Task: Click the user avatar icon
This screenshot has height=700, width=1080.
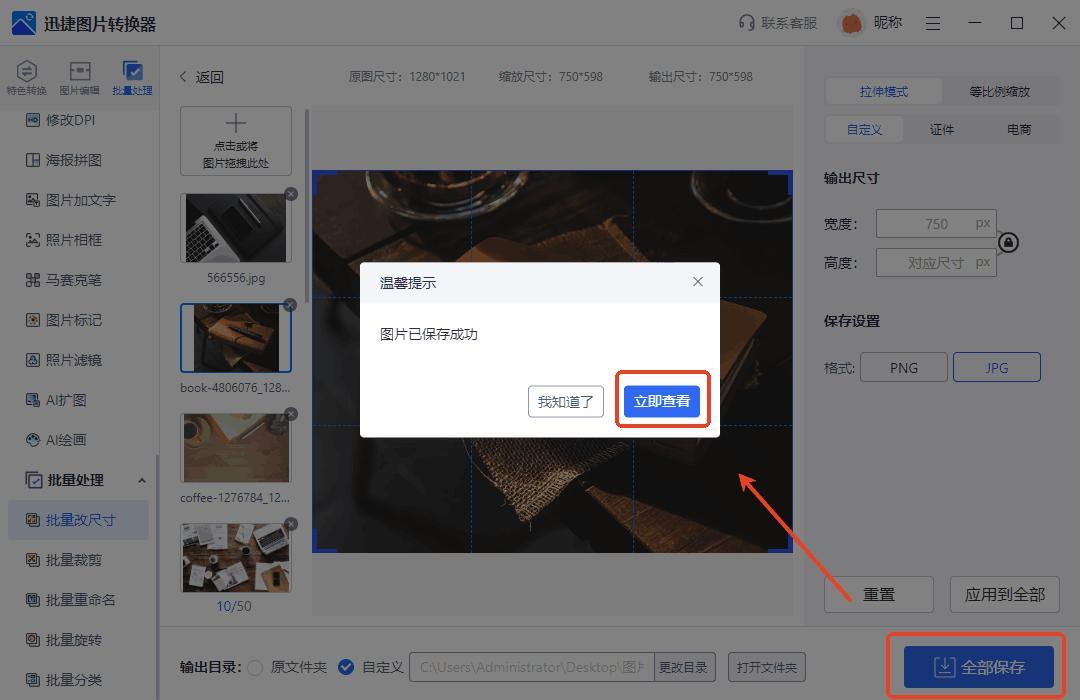Action: point(851,23)
